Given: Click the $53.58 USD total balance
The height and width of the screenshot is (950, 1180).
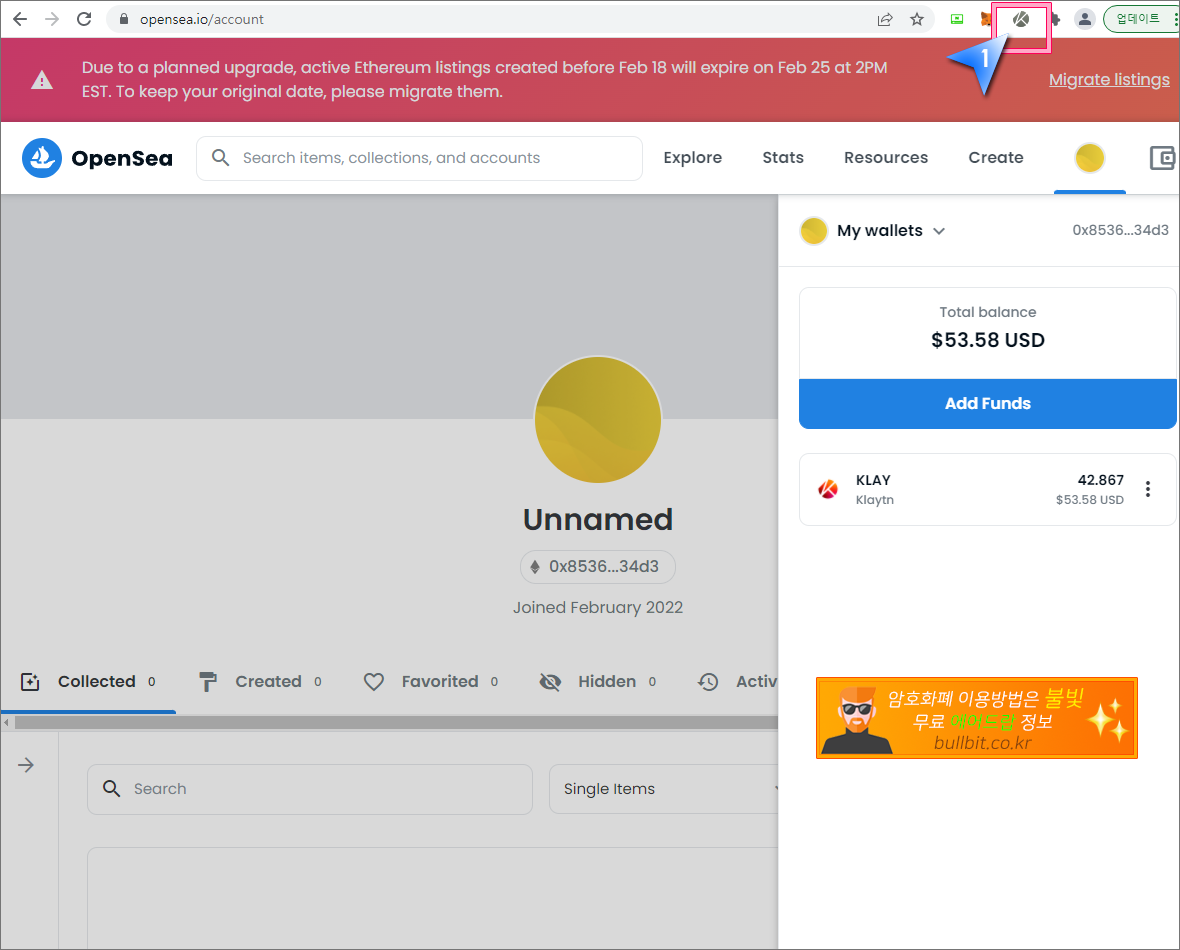Looking at the screenshot, I should (x=987, y=340).
